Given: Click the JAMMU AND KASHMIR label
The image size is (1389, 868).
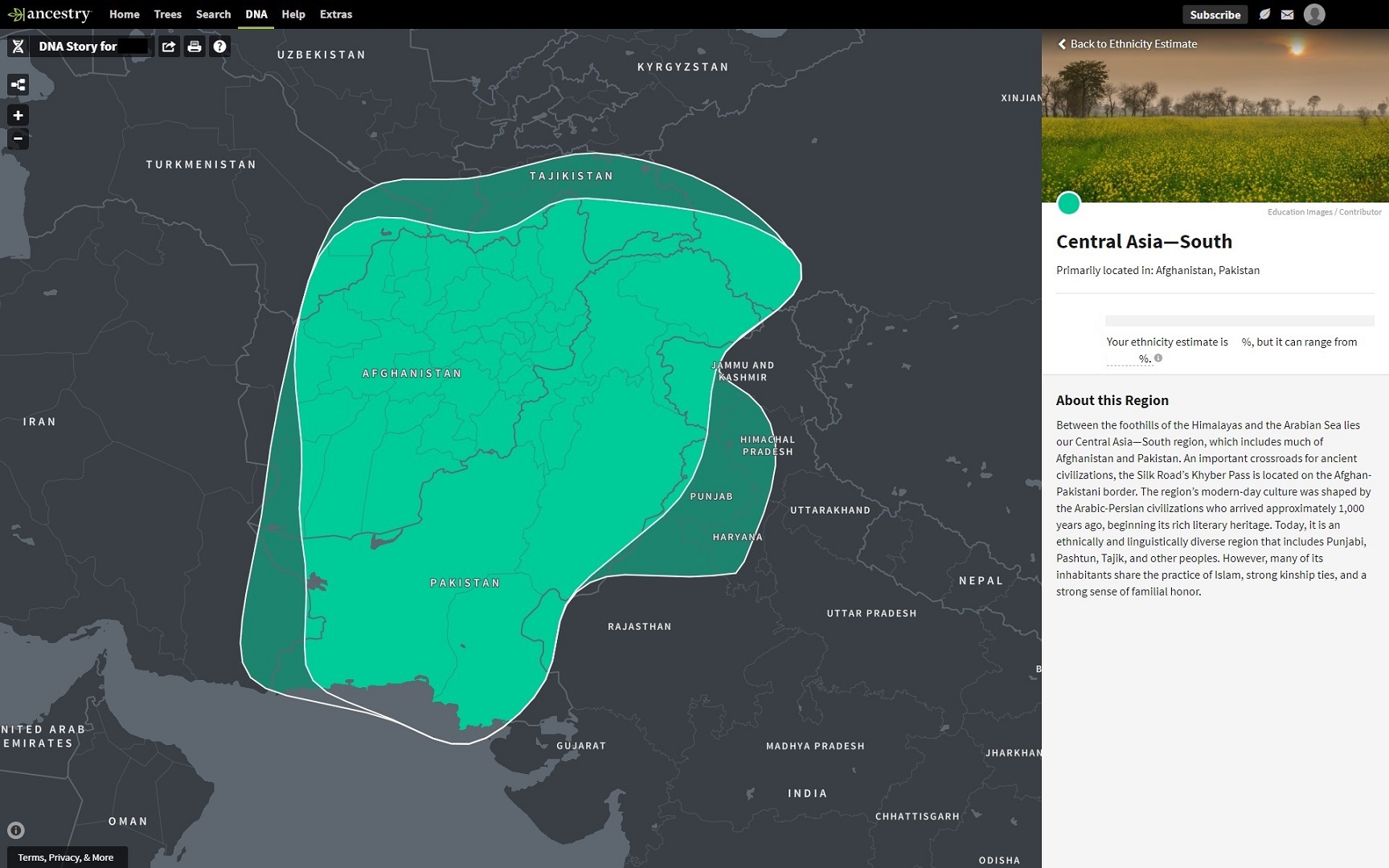Looking at the screenshot, I should click(x=743, y=371).
